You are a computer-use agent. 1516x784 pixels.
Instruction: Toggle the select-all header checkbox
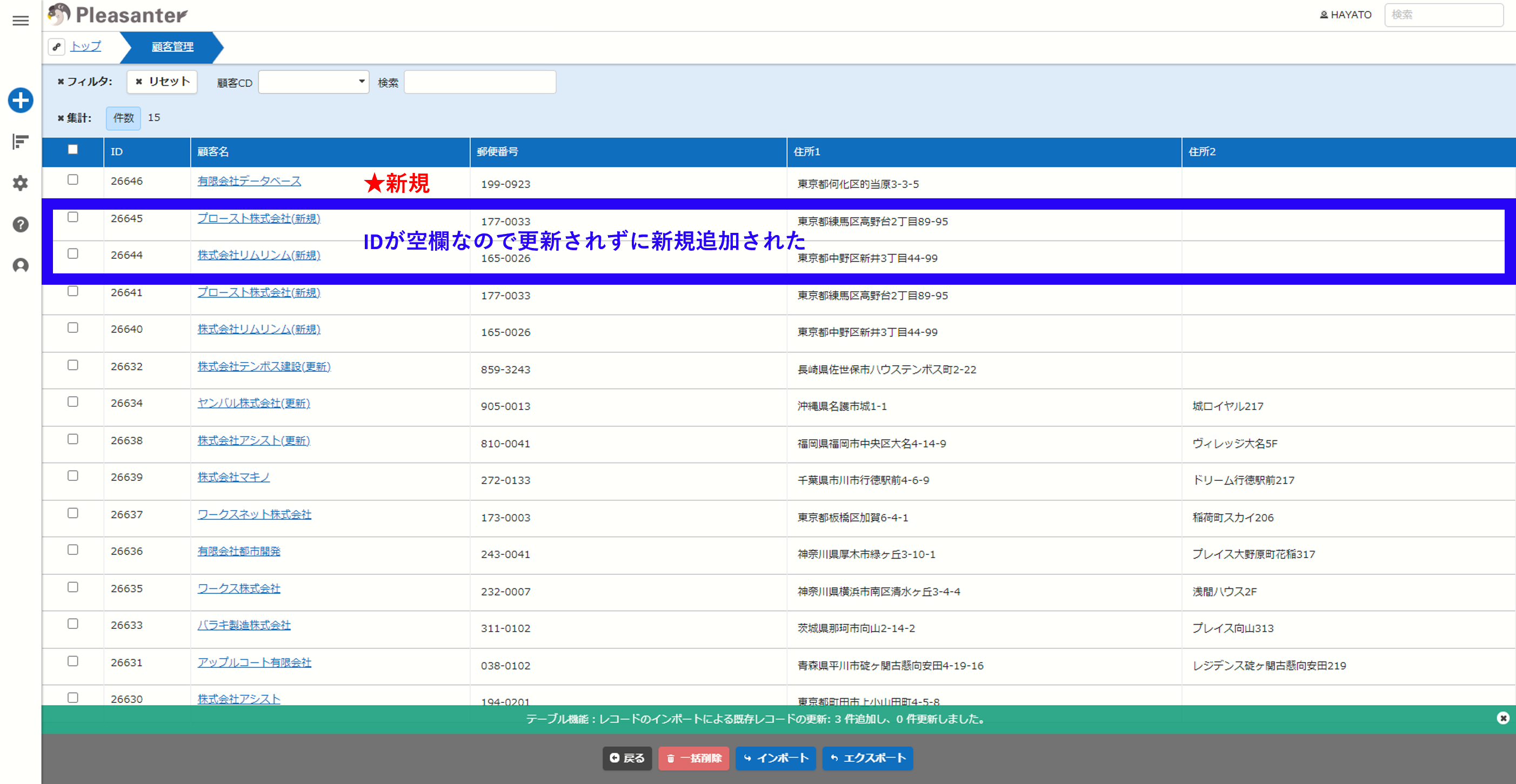73,149
